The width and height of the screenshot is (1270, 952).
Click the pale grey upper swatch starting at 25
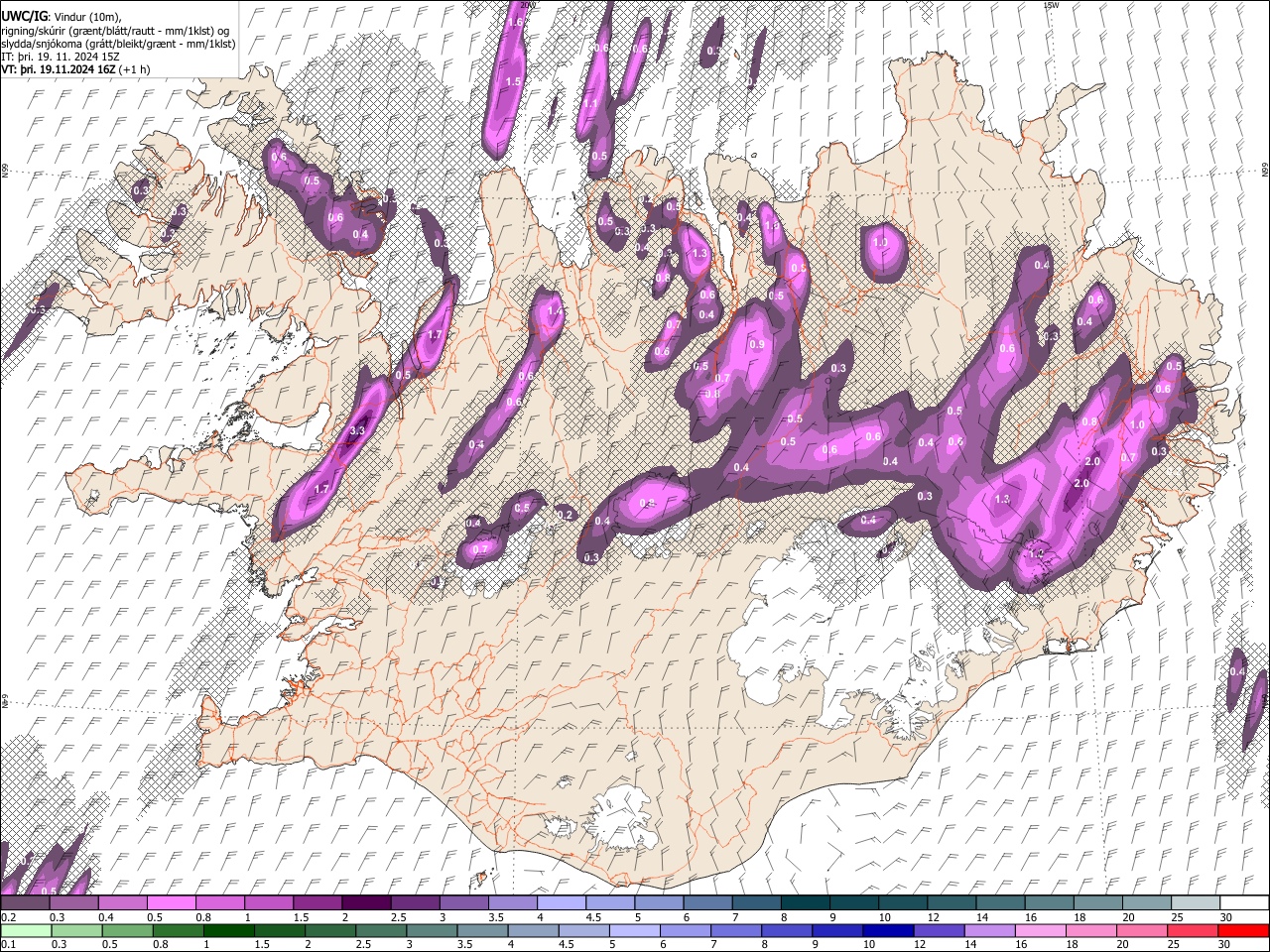click(x=1195, y=903)
